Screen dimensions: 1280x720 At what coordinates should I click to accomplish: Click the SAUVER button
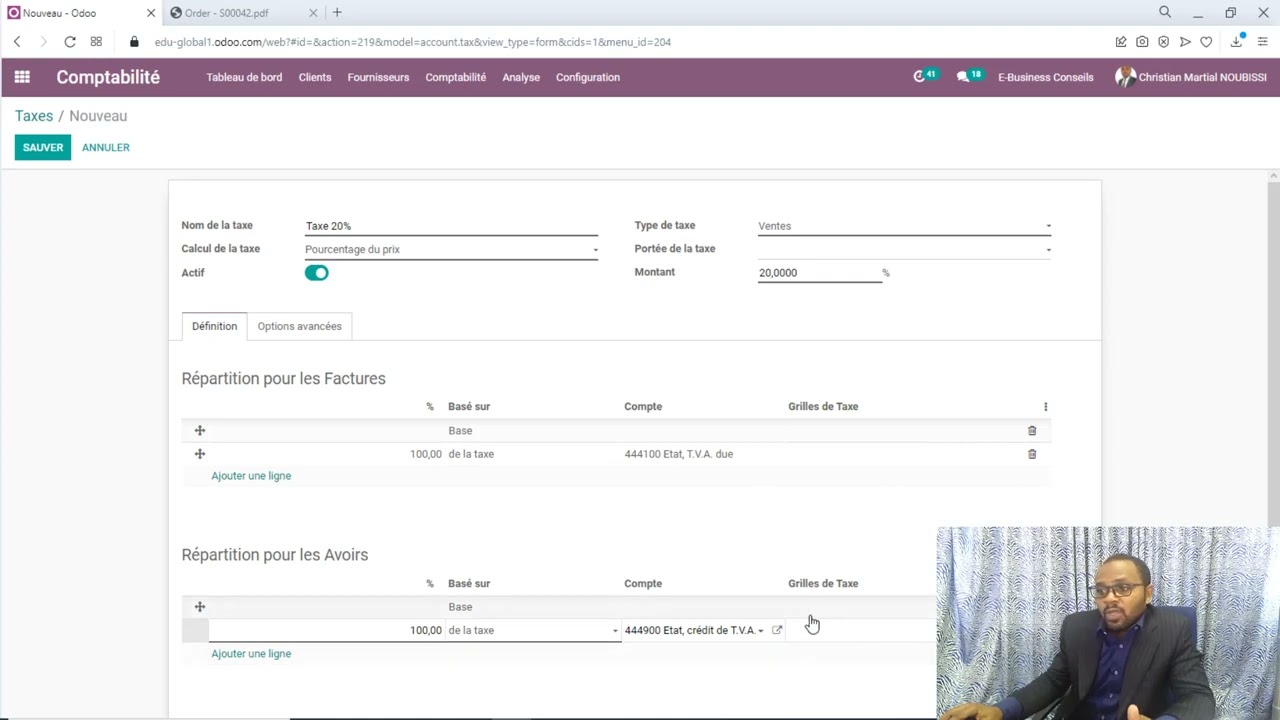43,147
